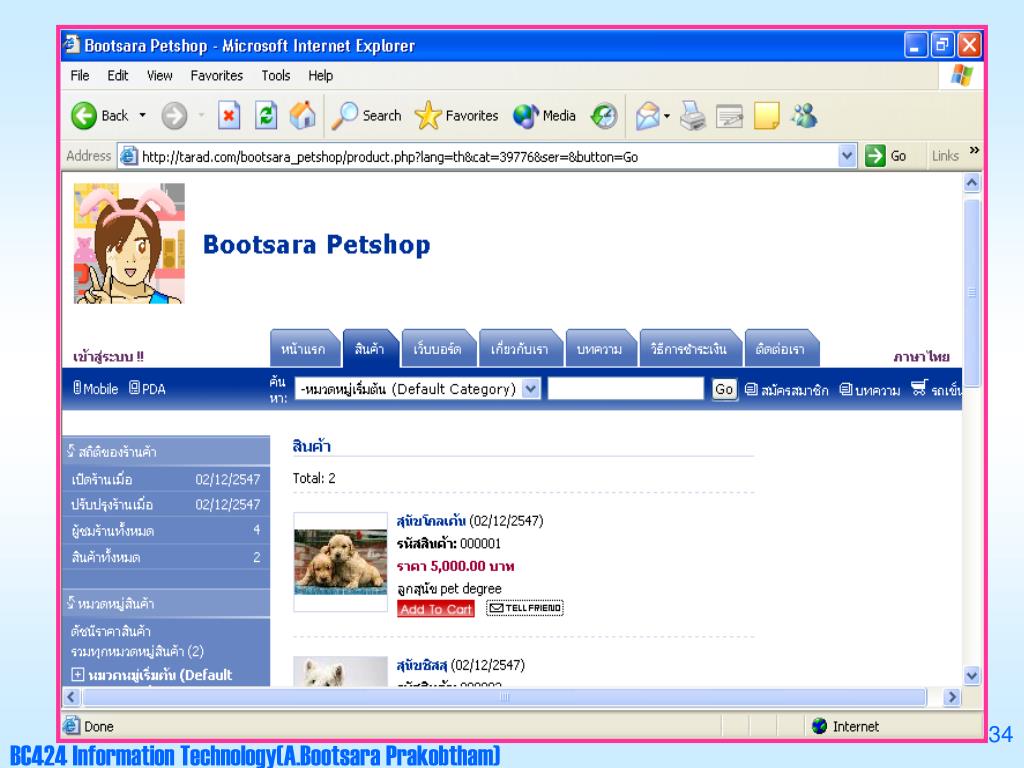This screenshot has height=768, width=1024.
Task: Open the Mail options dropdown arrow
Action: (x=667, y=116)
